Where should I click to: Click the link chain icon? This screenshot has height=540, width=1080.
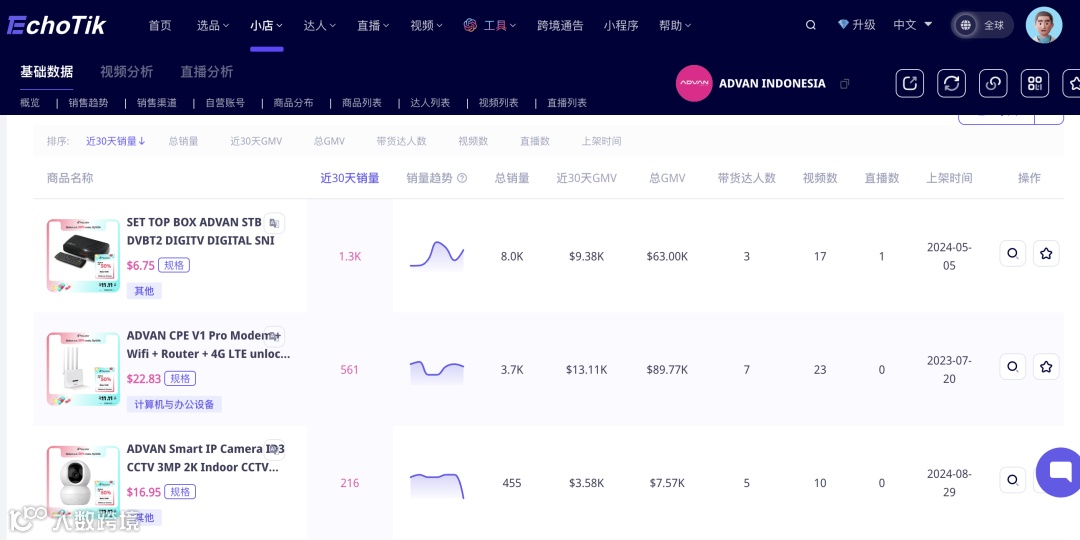click(993, 83)
